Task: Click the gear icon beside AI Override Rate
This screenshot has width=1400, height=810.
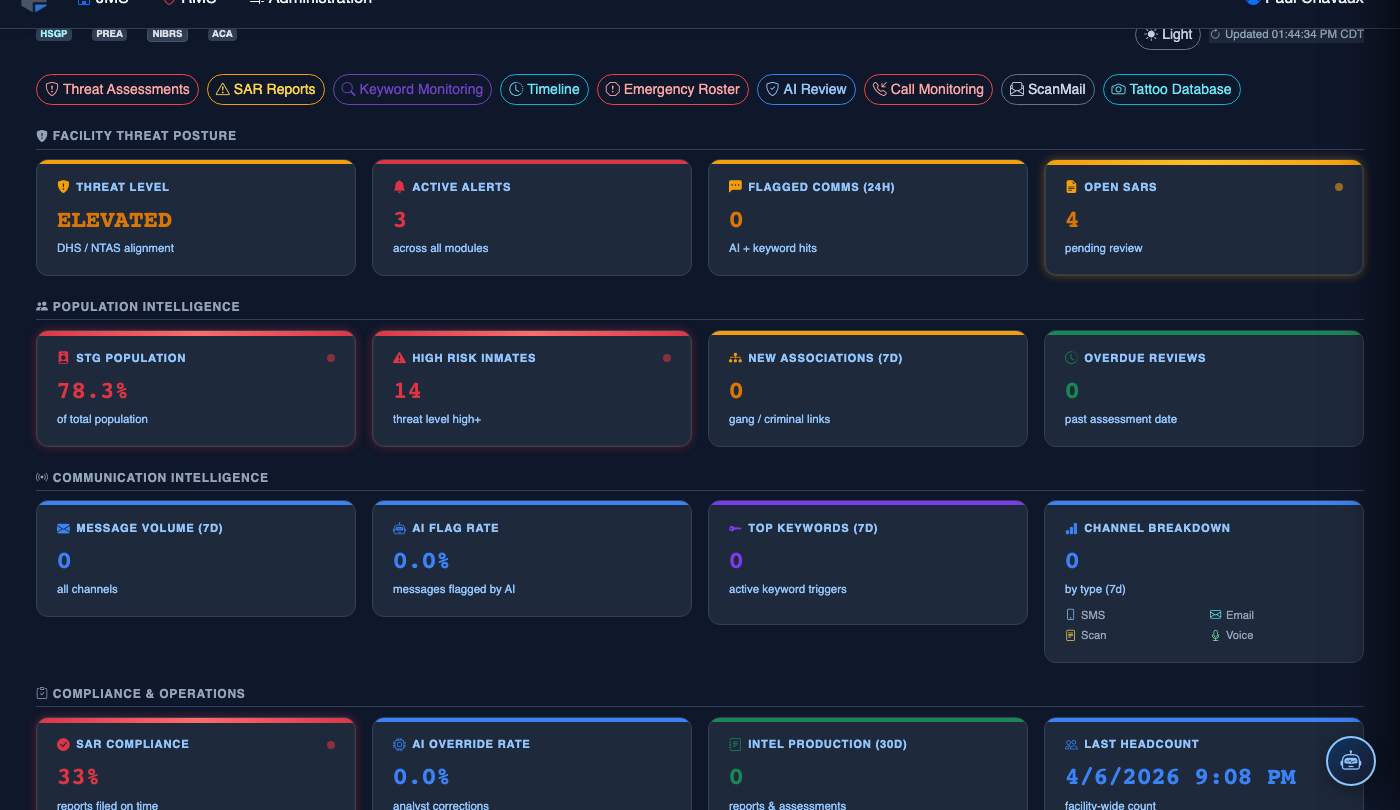Action: [x=399, y=744]
